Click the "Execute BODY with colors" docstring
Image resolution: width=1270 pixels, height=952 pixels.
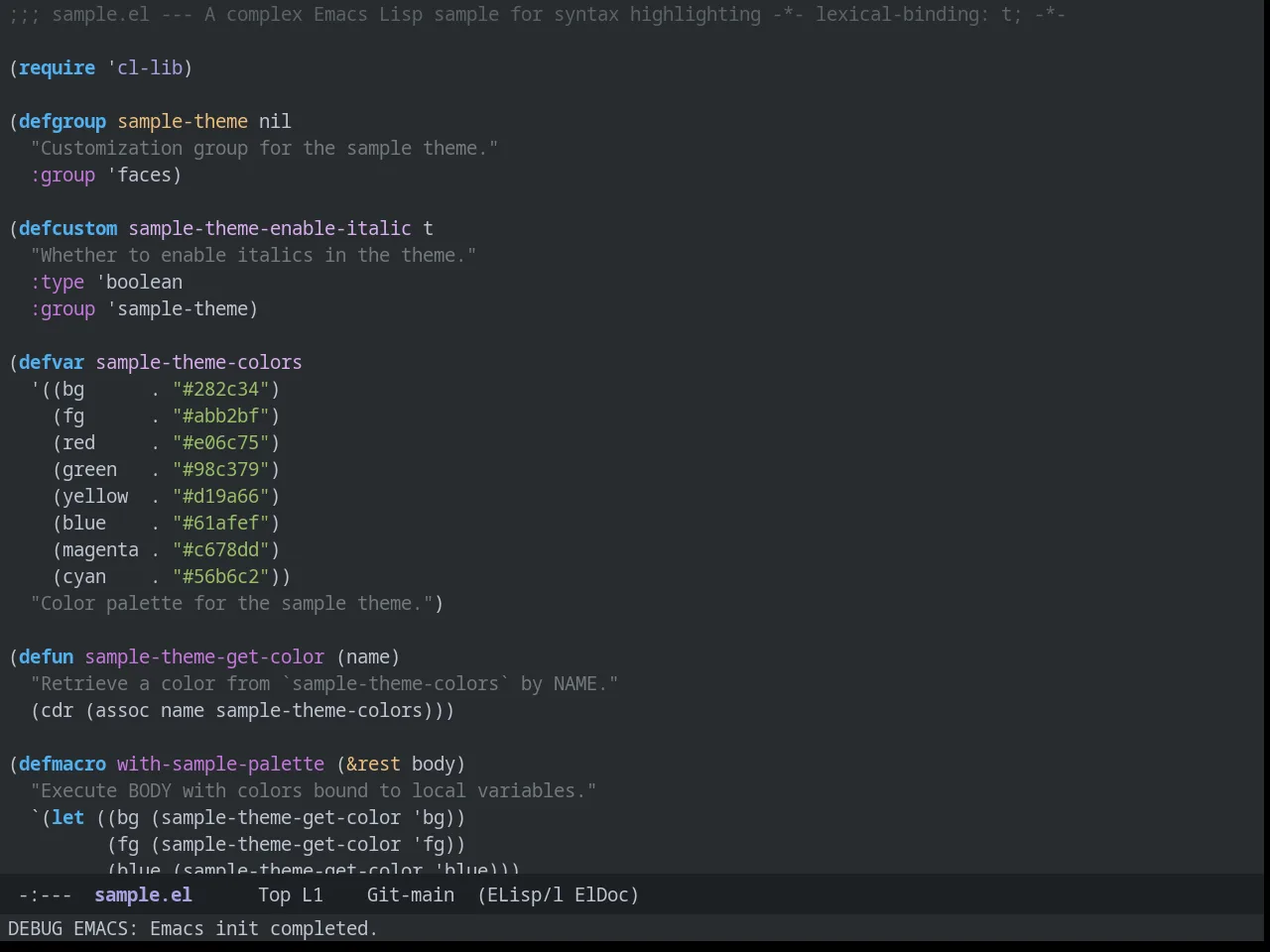314,790
